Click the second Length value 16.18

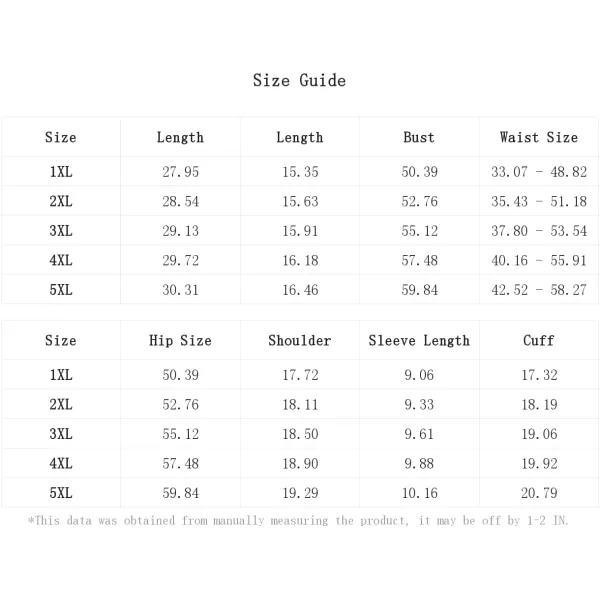pos(300,260)
